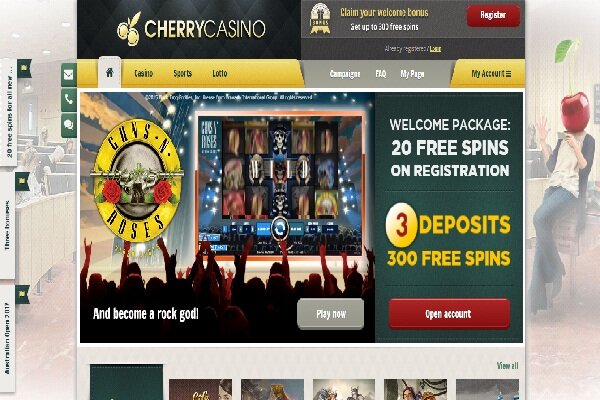Open the 20 free spins side tab
Screen dimensions: 600x400
pos(8,112)
